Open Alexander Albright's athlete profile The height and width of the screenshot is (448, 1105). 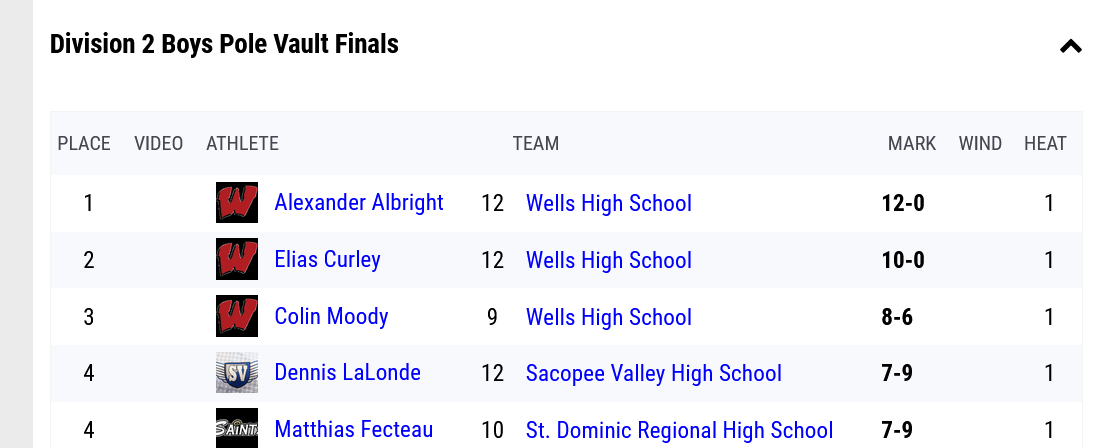coord(359,203)
